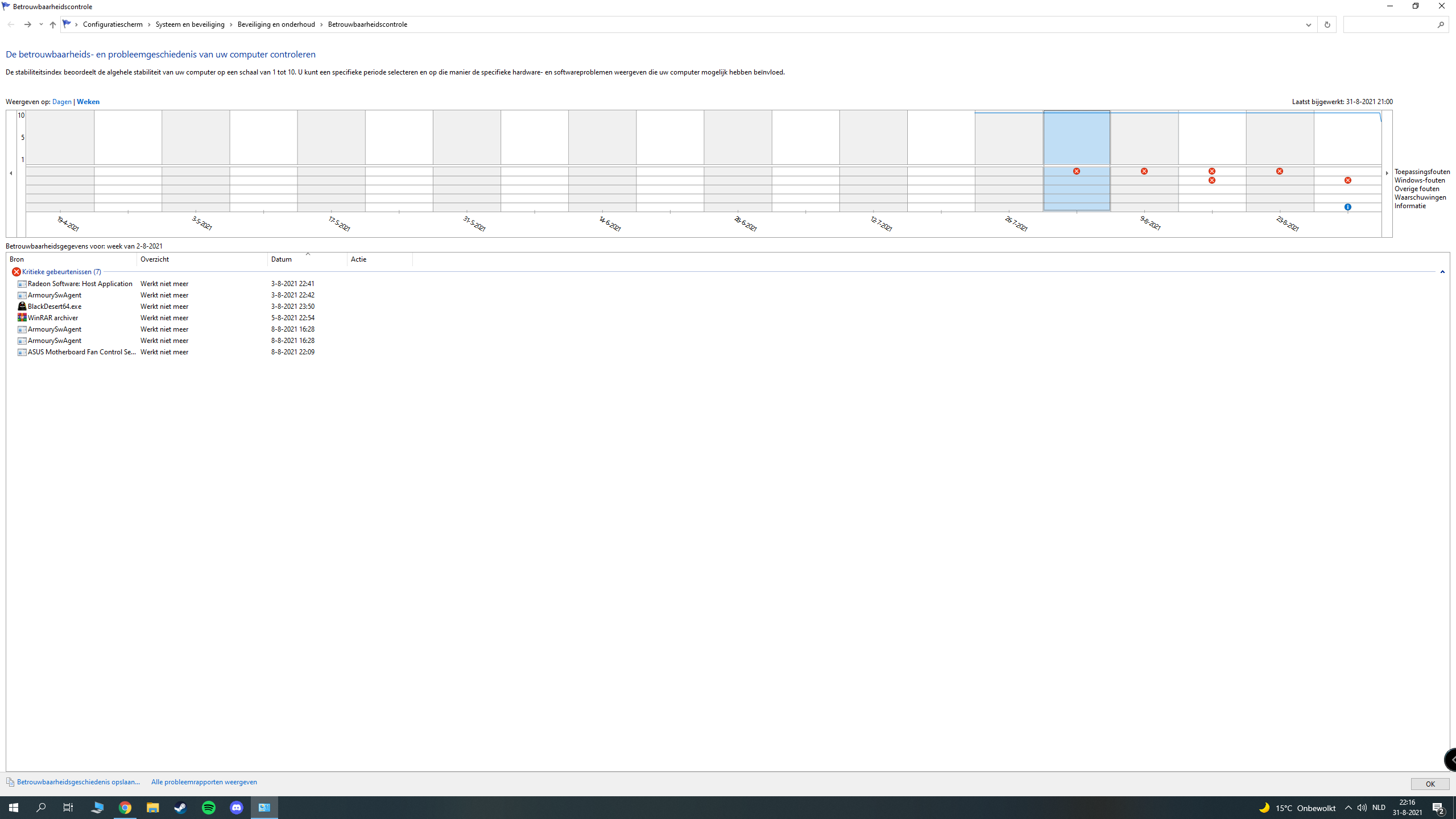The height and width of the screenshot is (819, 1456).
Task: Select Radeon Software: Host Application row
Action: [x=165, y=283]
